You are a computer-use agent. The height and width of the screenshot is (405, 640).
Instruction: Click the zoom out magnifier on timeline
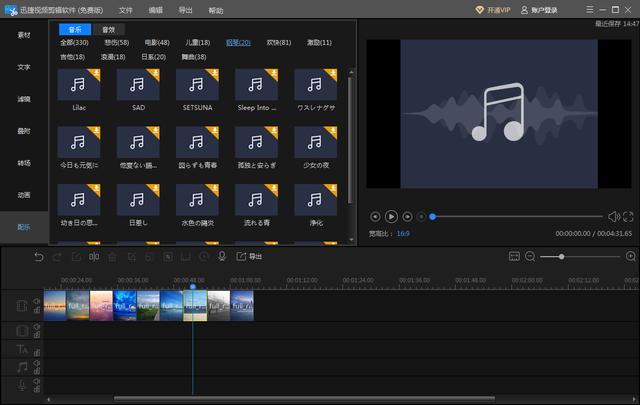tap(530, 257)
